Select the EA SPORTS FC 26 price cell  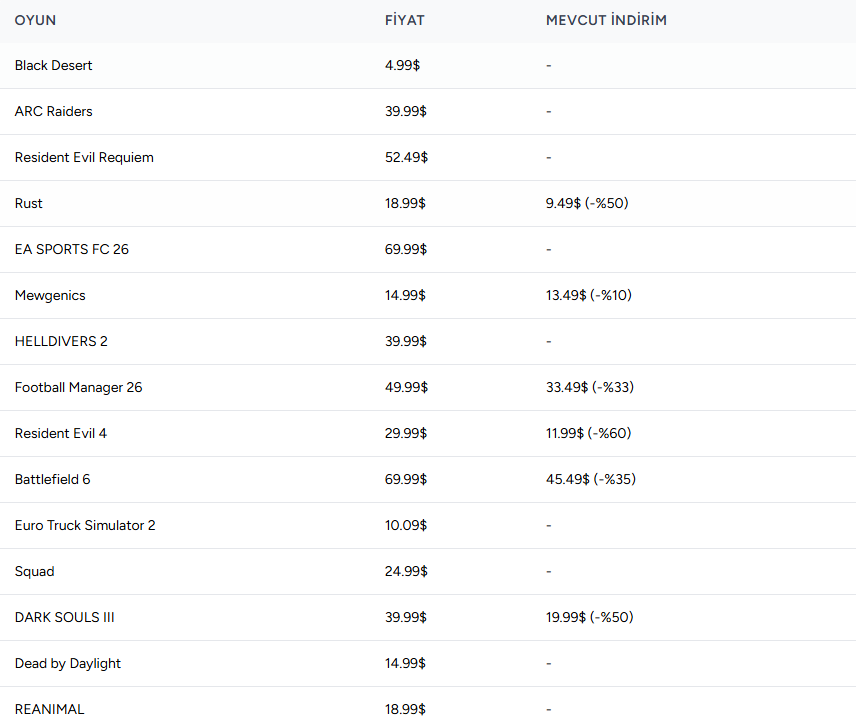point(406,249)
